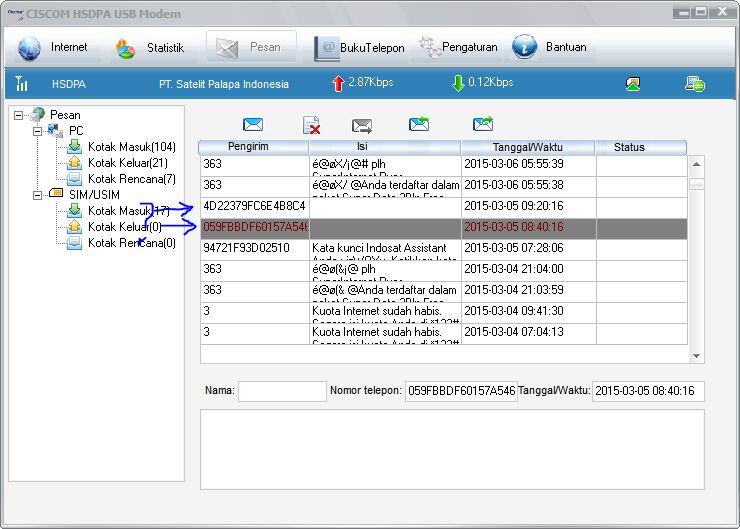The image size is (740, 529).
Task: Open PC Kotak Keluar(21) folder
Action: 127,163
